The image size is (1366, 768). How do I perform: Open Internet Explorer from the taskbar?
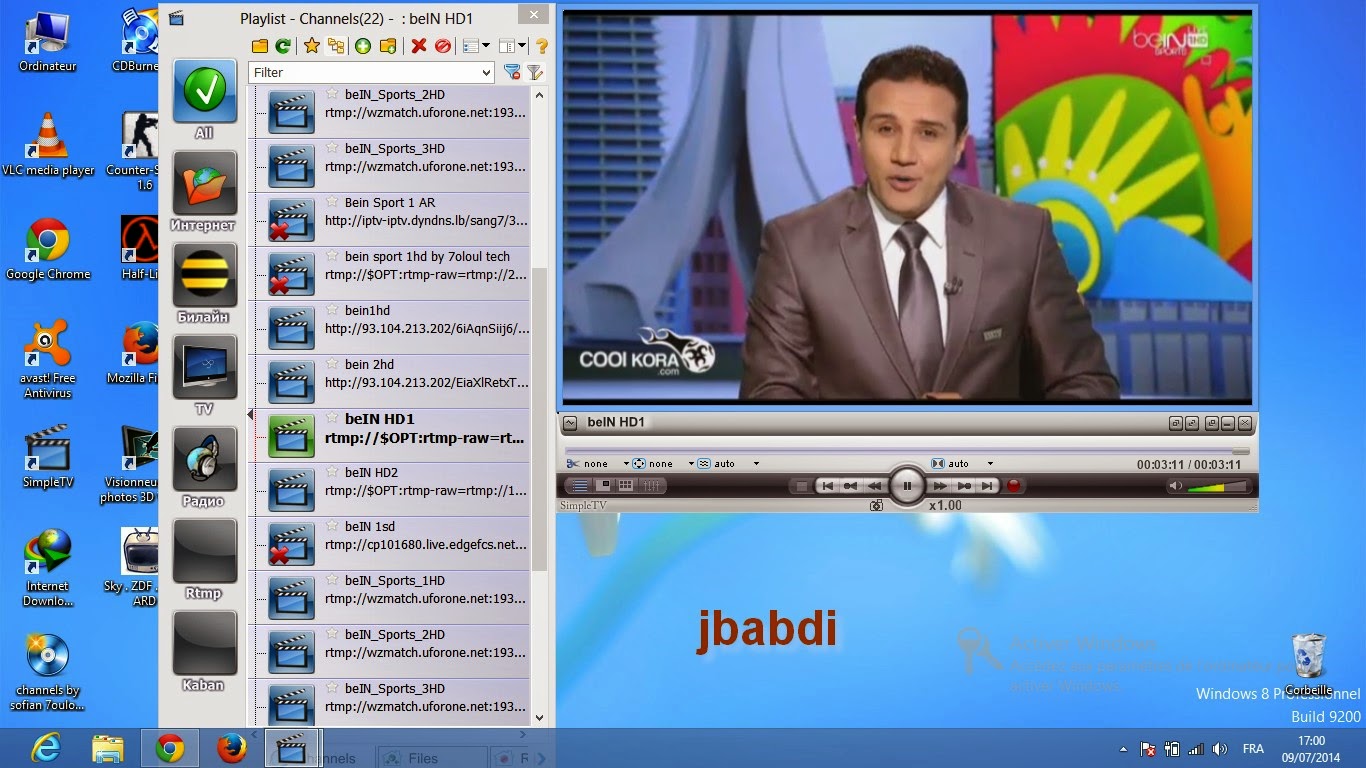45,747
